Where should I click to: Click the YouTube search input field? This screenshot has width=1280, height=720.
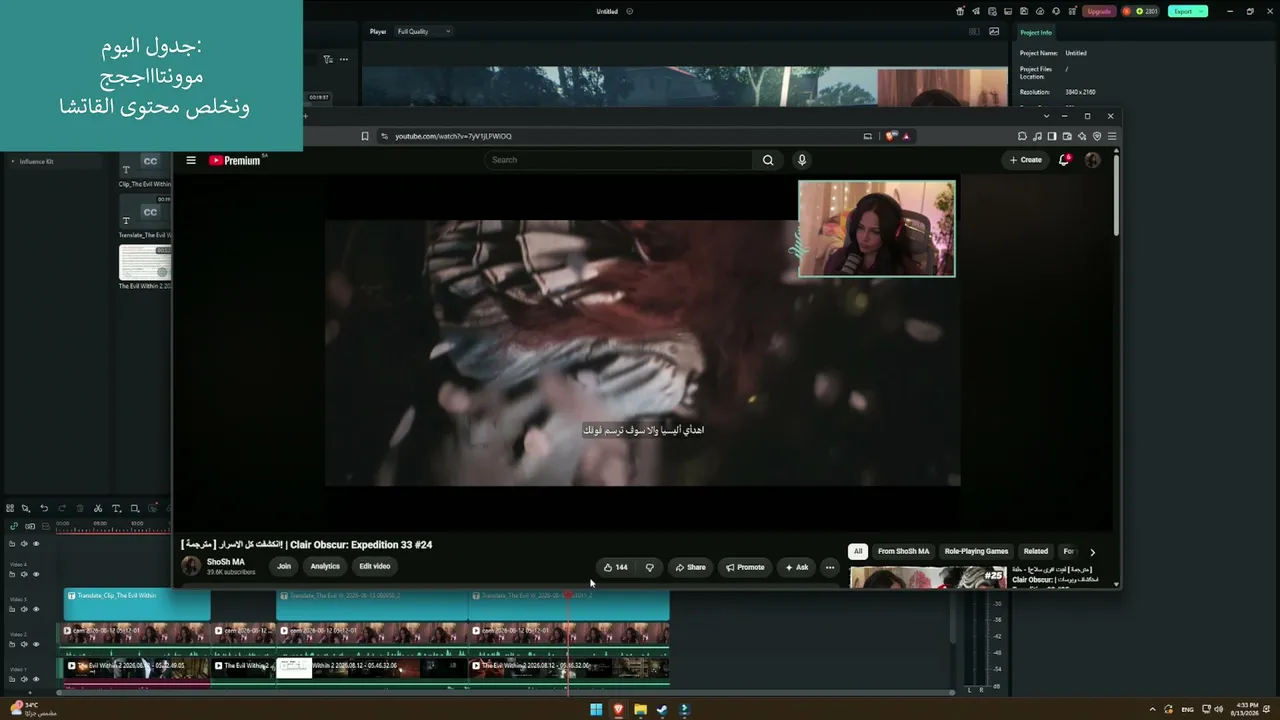point(618,160)
